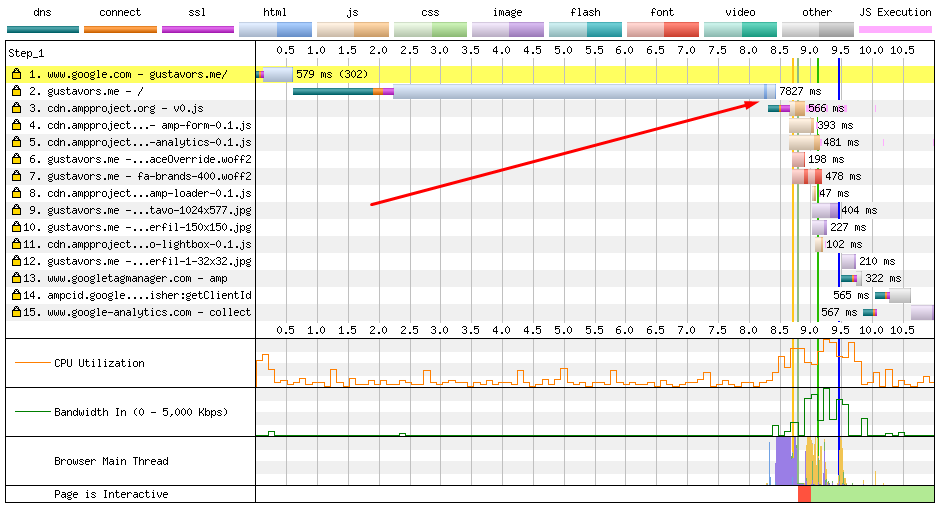The image size is (944, 512).
Task: Click the '7827 ms' timing label
Action: [x=800, y=91]
